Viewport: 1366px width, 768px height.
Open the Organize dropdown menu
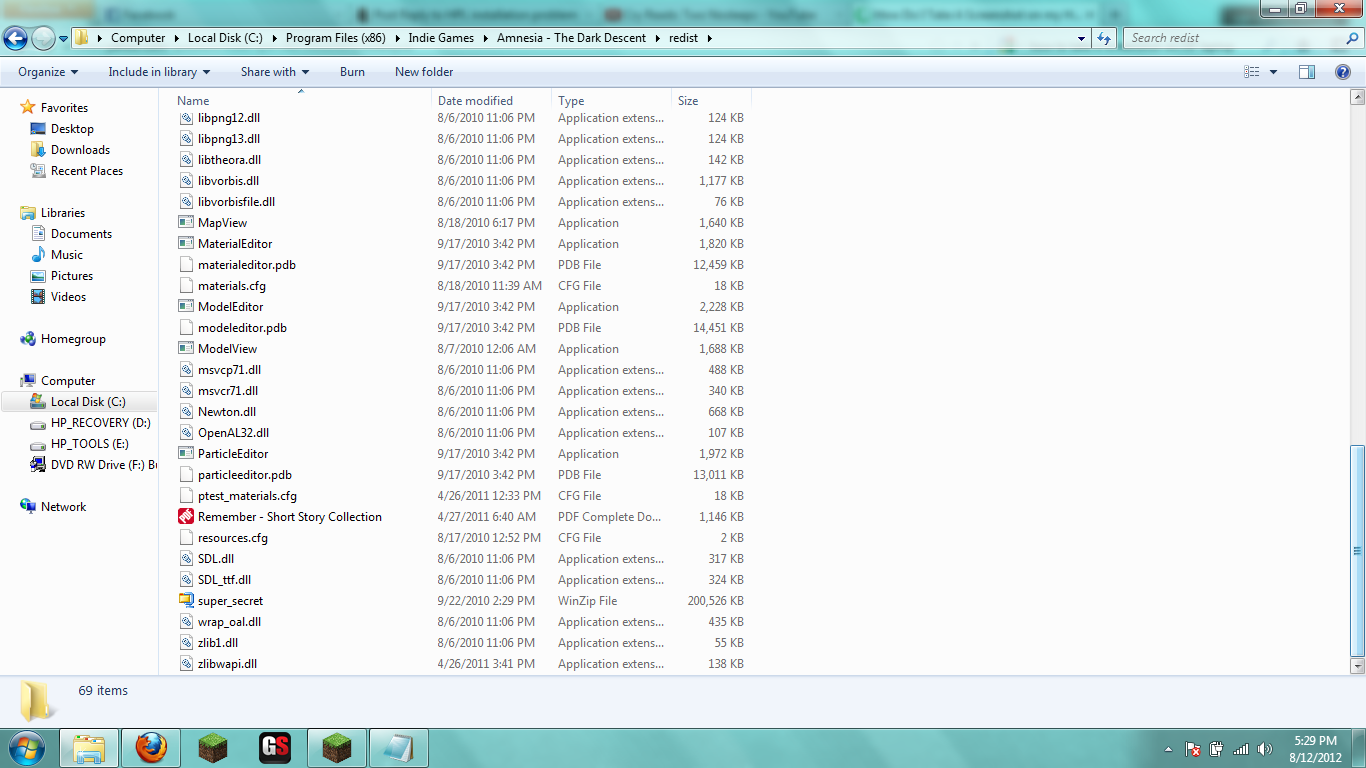(x=48, y=72)
